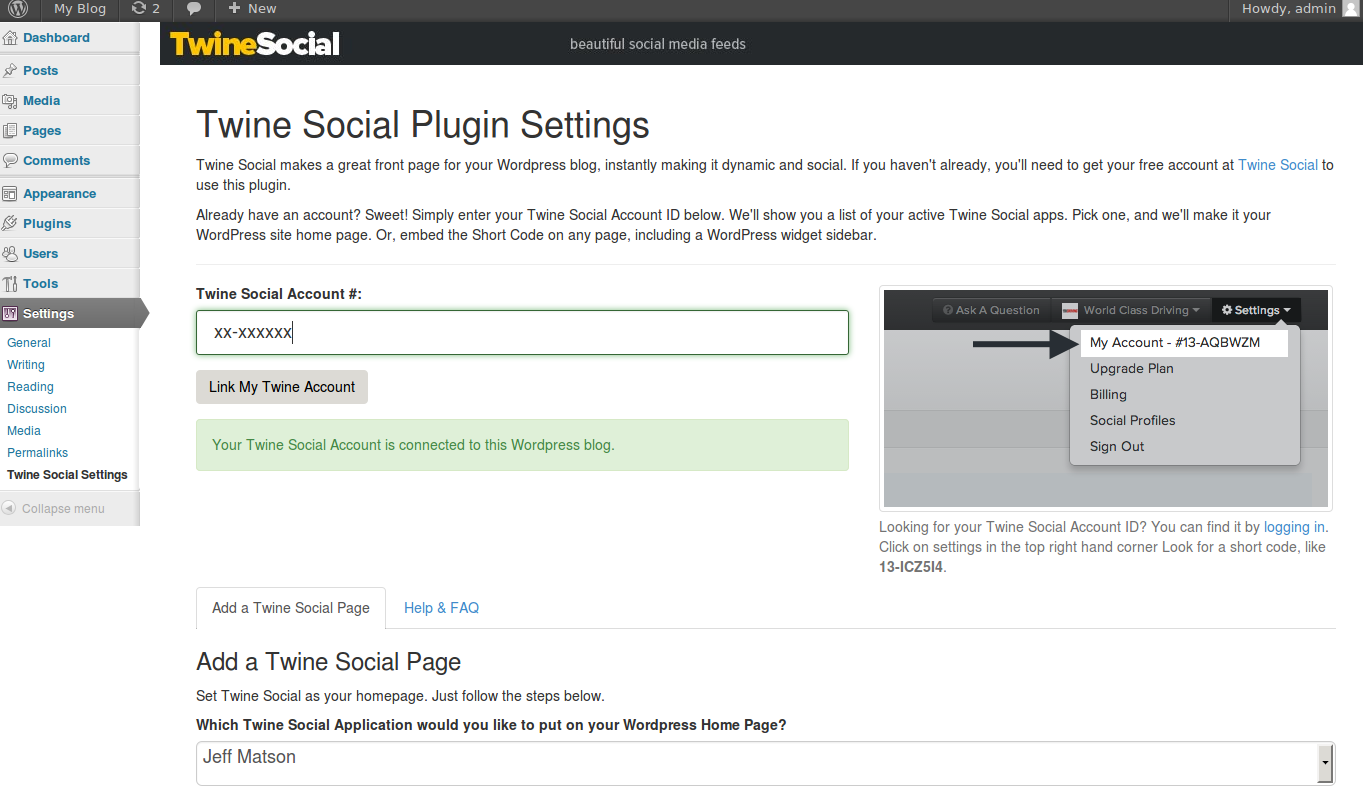Click the Settings gear icon in sidebar

(14, 312)
